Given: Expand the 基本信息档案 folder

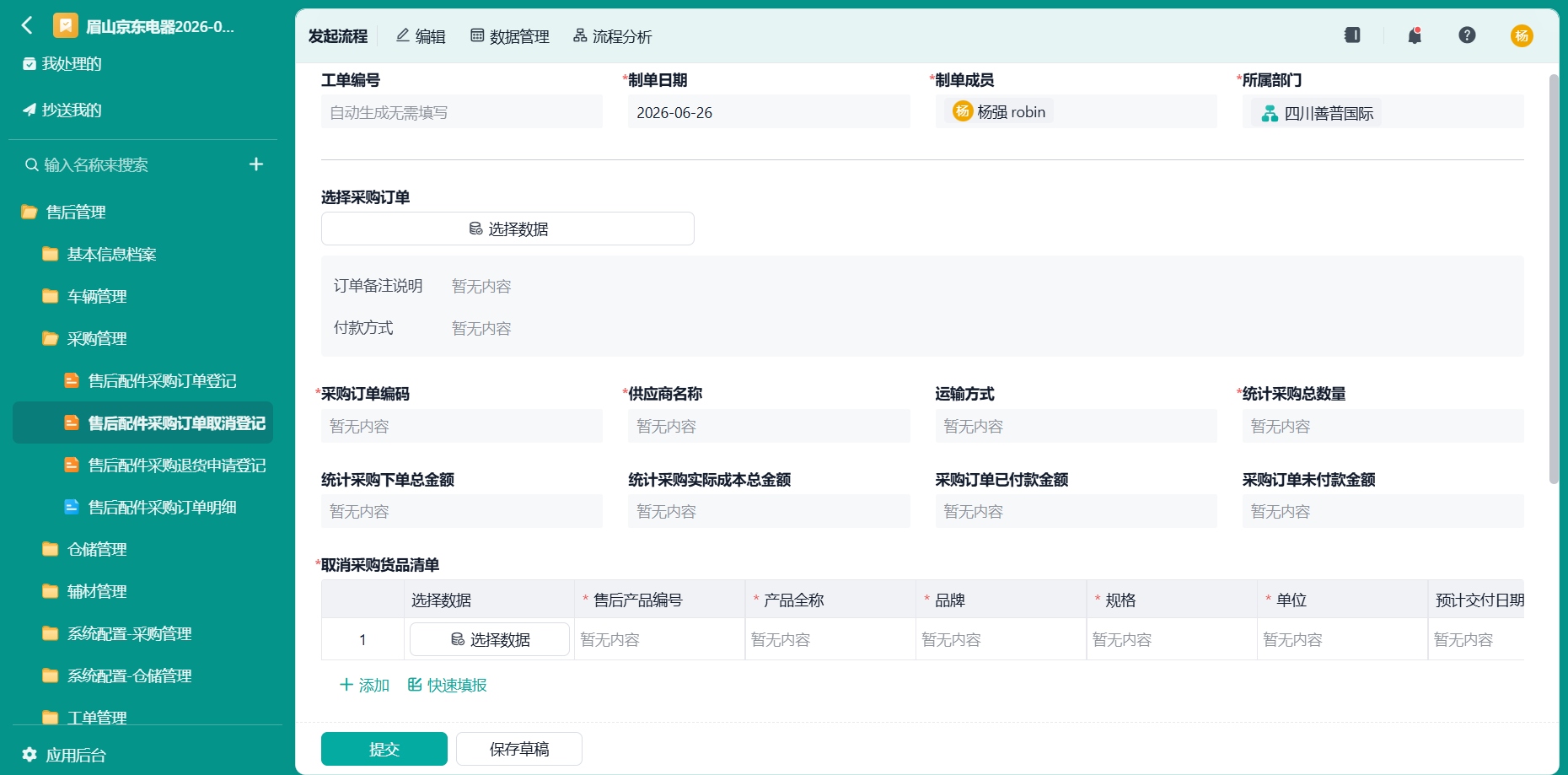Looking at the screenshot, I should (51, 254).
